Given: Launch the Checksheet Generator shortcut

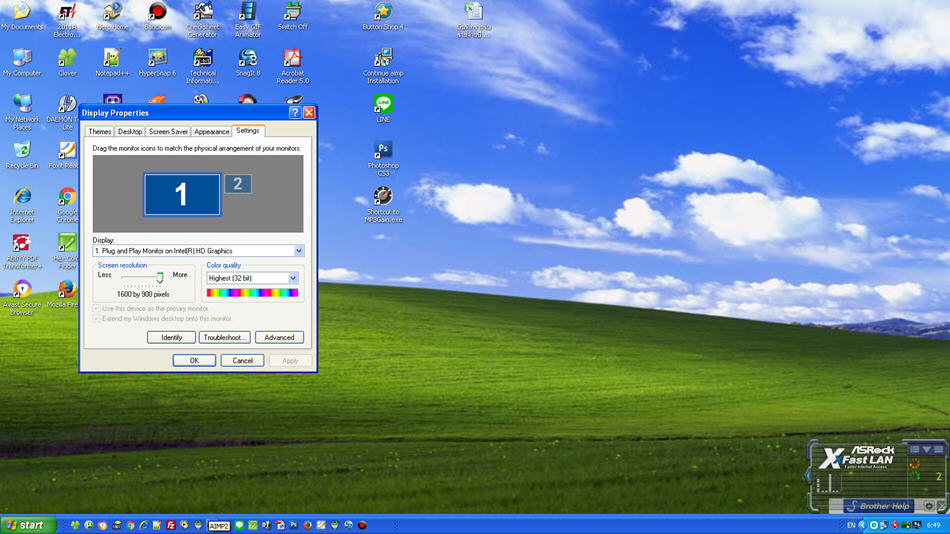Looking at the screenshot, I should (202, 19).
